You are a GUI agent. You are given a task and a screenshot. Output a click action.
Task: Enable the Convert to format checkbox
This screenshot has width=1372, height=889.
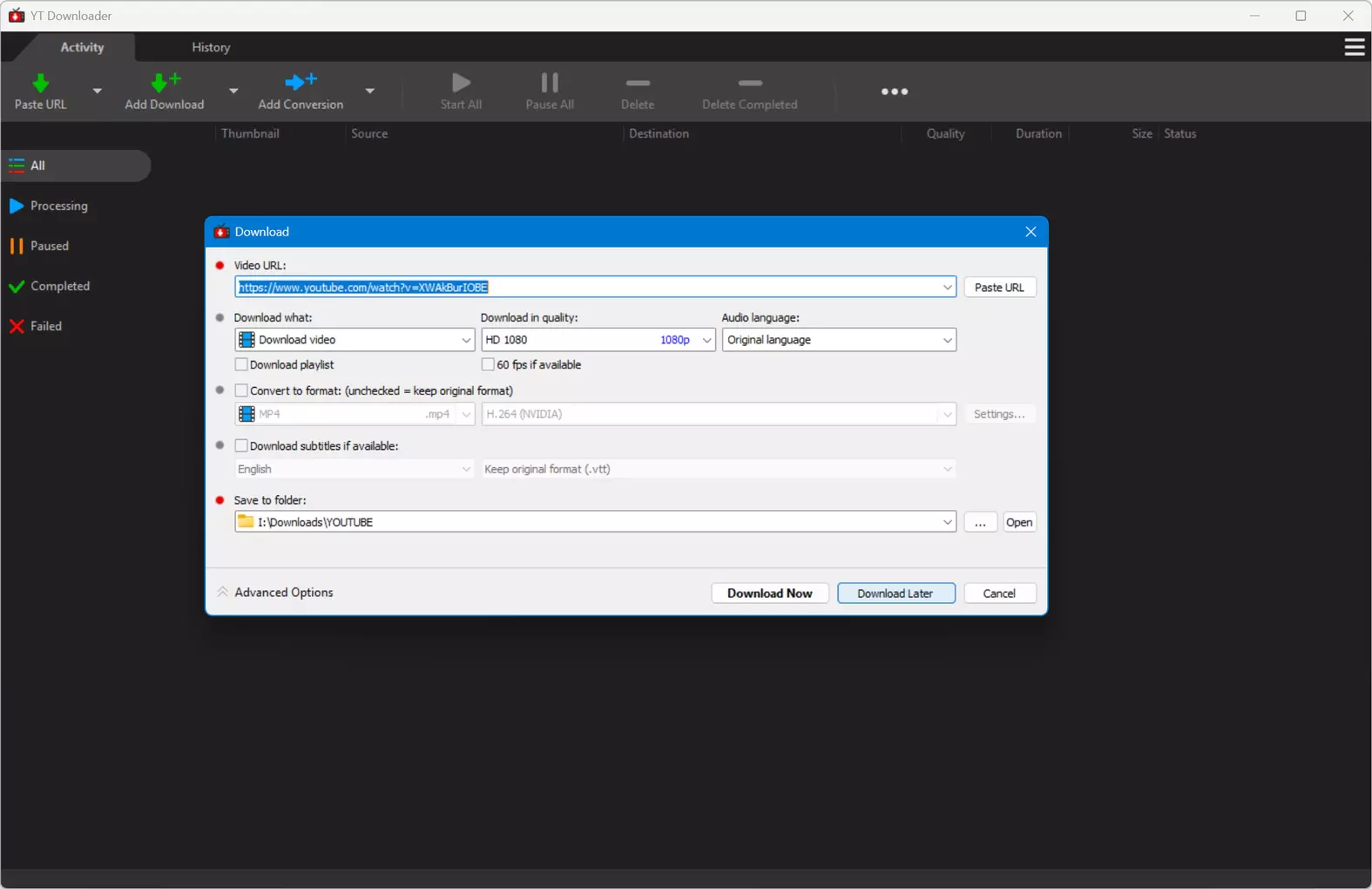(x=241, y=390)
